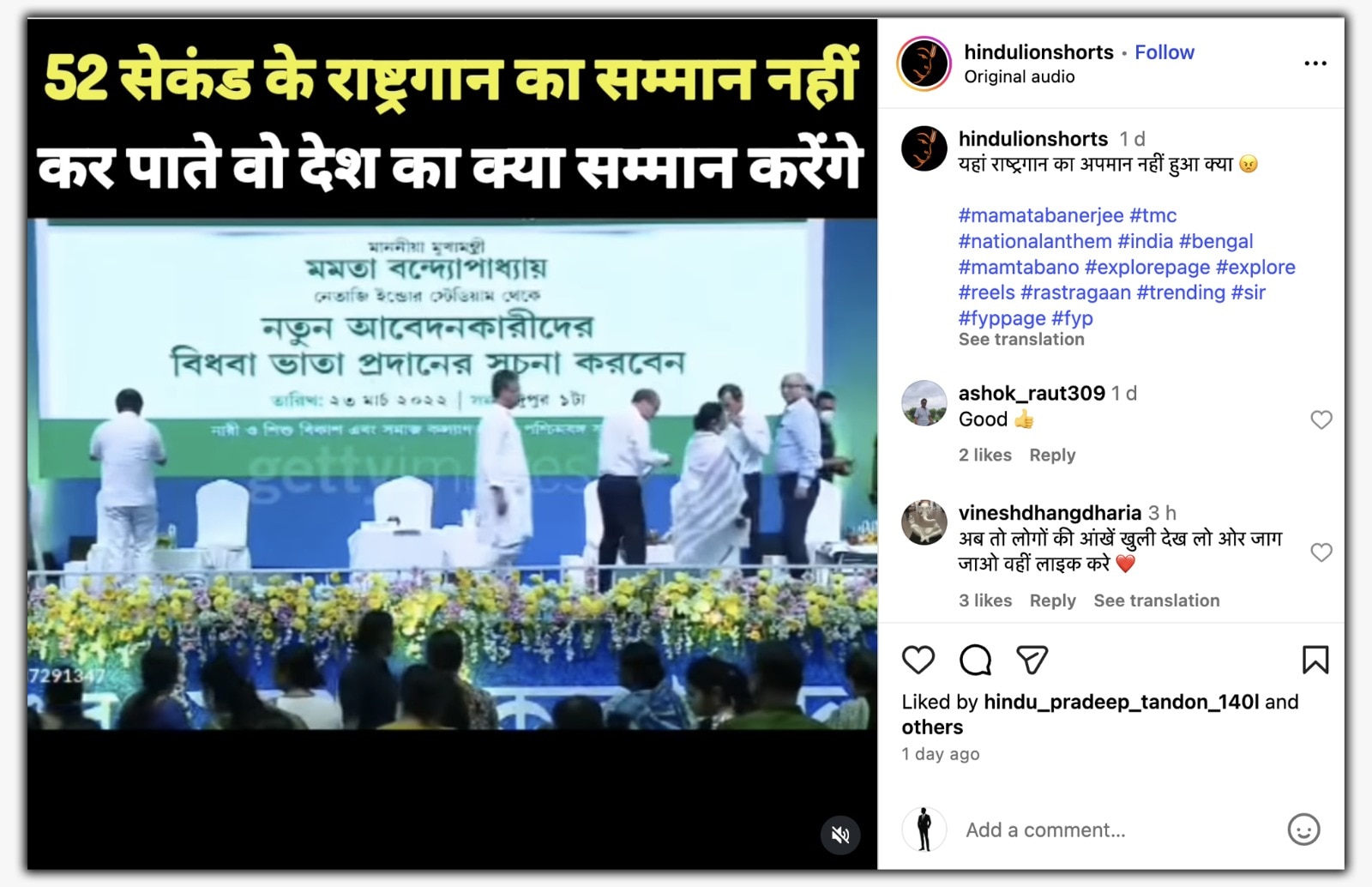Open the #mamatabanerjee hashtag
Screen dimensions: 1372x887
pyautogui.click(x=1041, y=215)
